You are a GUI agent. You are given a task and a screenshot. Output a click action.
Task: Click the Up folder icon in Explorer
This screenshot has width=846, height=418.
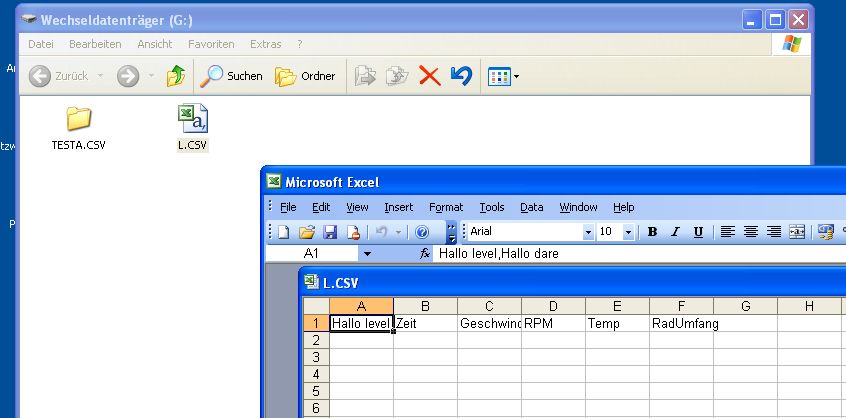(176, 76)
